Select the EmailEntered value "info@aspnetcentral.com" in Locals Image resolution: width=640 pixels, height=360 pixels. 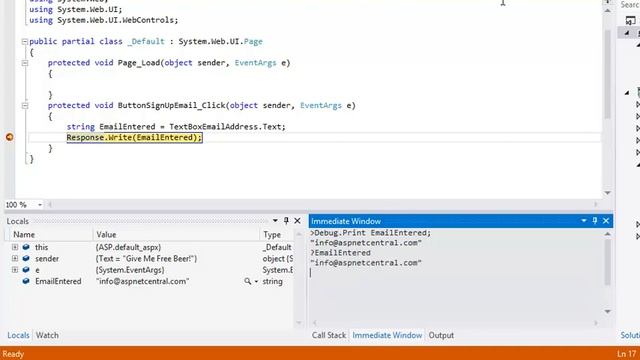(x=142, y=281)
